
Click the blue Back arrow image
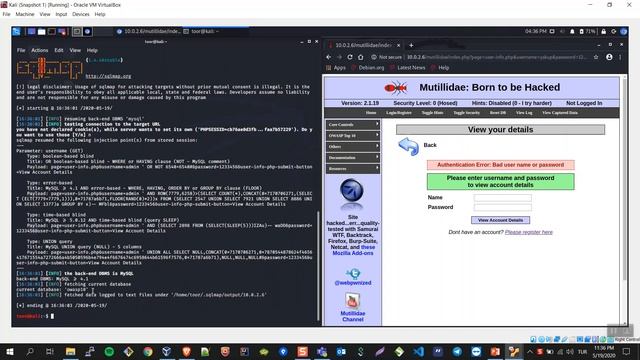409,147
